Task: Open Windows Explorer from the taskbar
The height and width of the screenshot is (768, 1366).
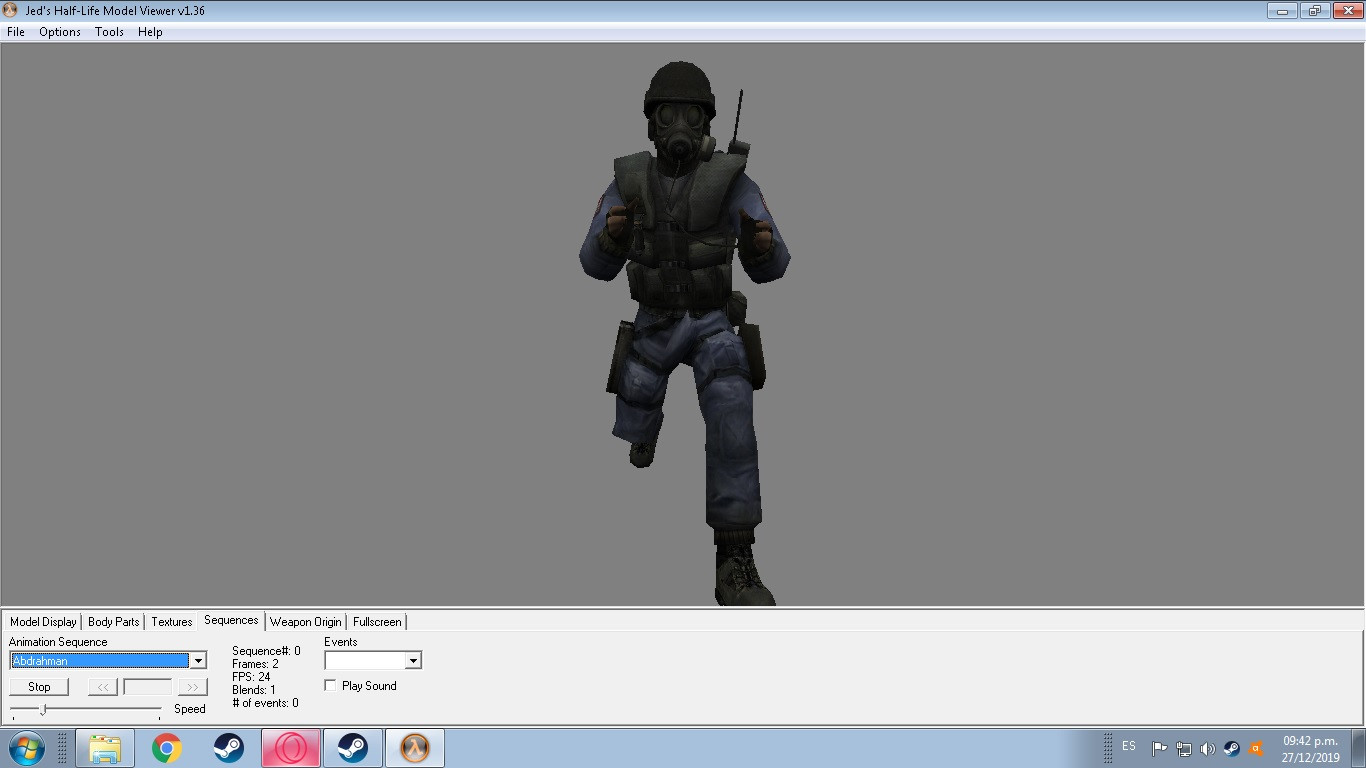Action: 106,747
